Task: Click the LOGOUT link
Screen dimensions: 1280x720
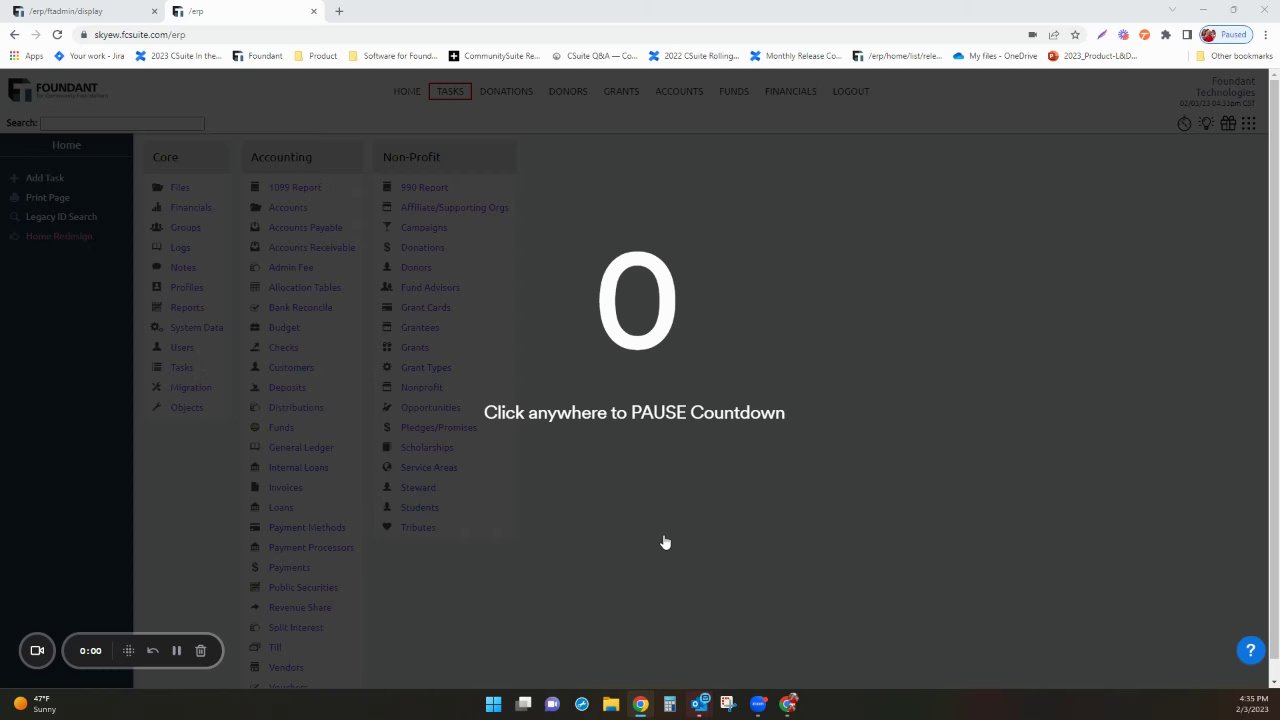Action: [x=851, y=91]
